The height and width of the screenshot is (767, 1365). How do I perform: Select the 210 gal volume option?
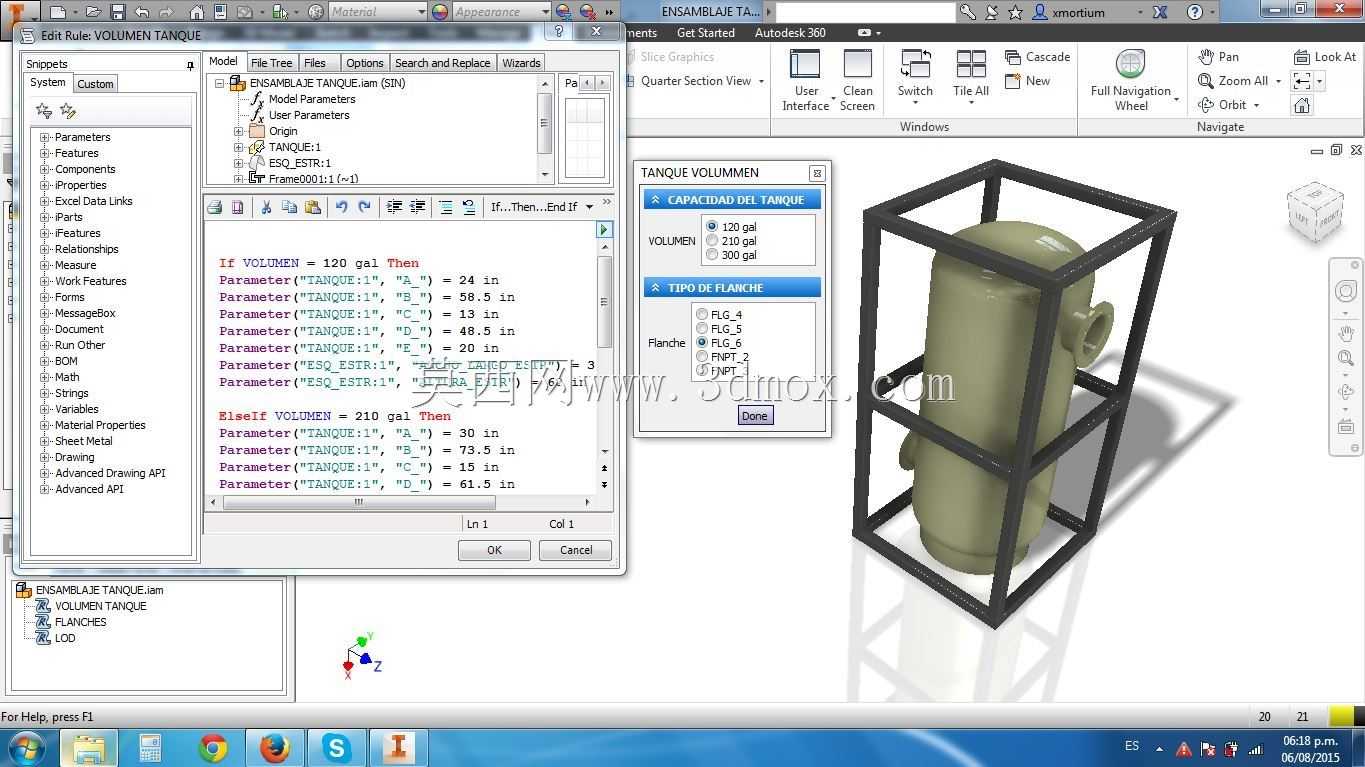[731, 241]
